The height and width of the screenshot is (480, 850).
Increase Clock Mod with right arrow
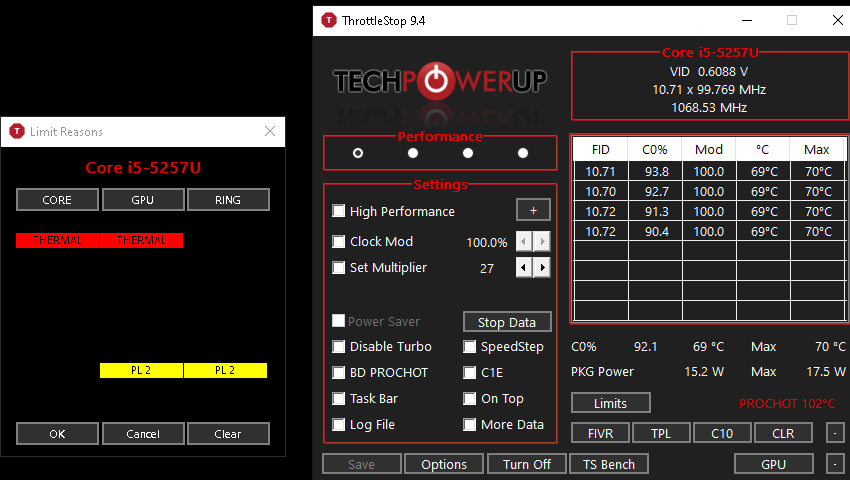point(542,241)
